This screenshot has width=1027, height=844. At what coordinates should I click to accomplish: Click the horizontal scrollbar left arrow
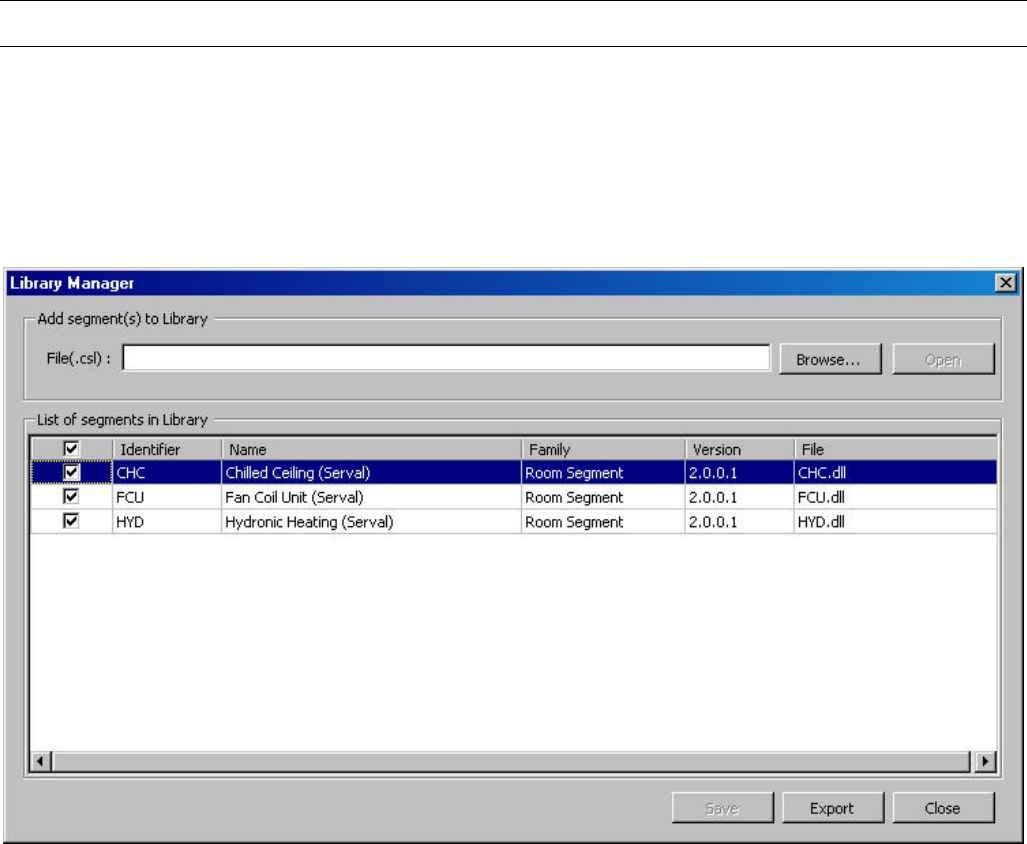coord(41,762)
